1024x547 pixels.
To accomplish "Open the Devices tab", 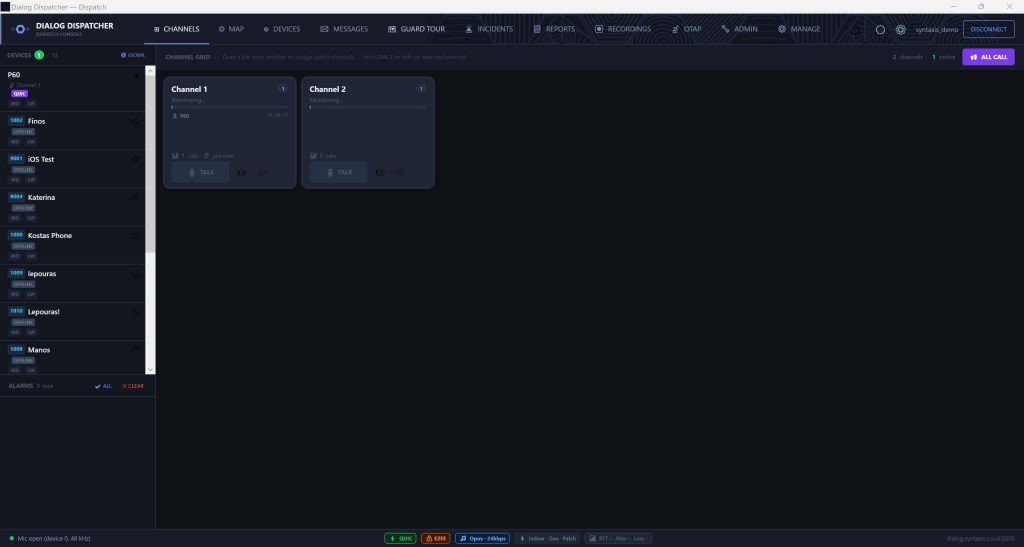I will 281,29.
